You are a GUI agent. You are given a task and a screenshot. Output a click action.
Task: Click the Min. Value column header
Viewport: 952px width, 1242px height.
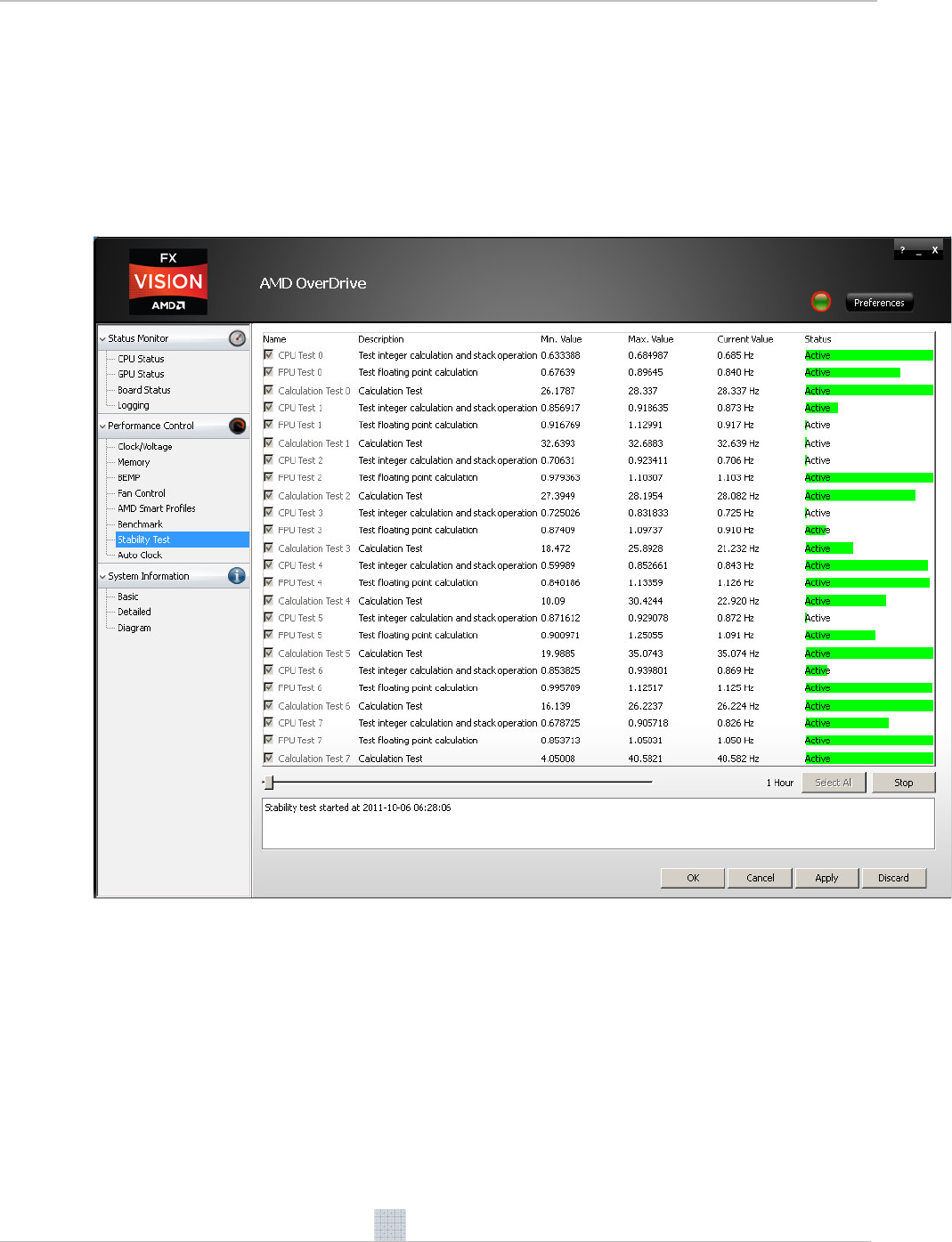click(561, 339)
